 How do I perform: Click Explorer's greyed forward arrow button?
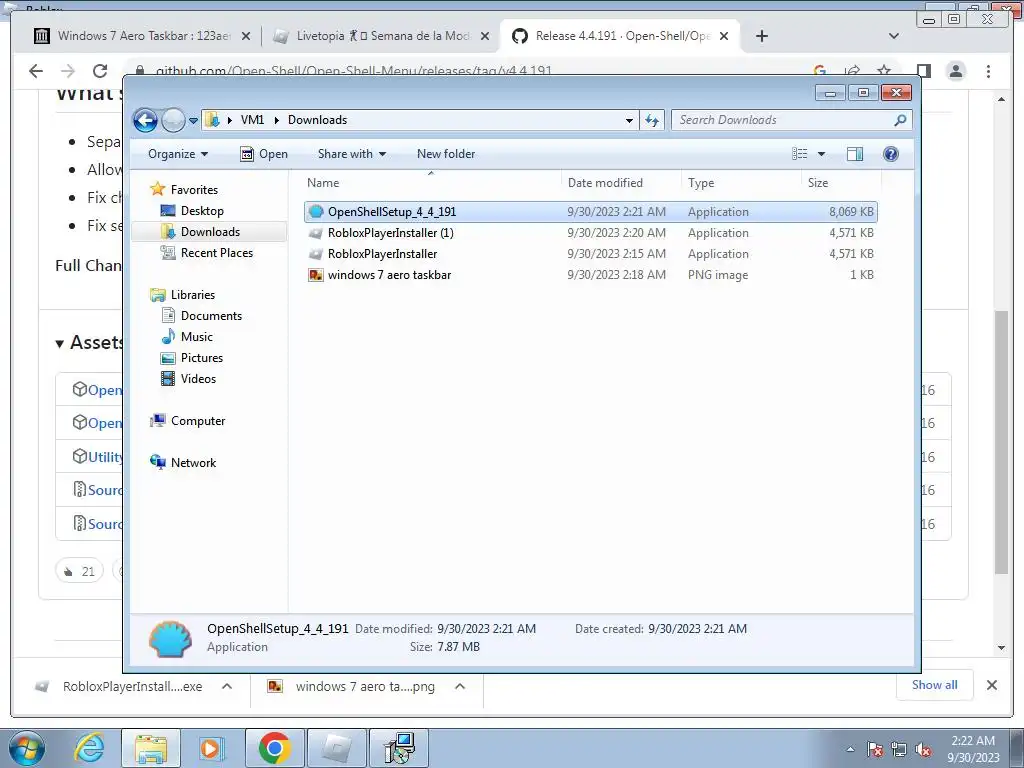tap(173, 120)
